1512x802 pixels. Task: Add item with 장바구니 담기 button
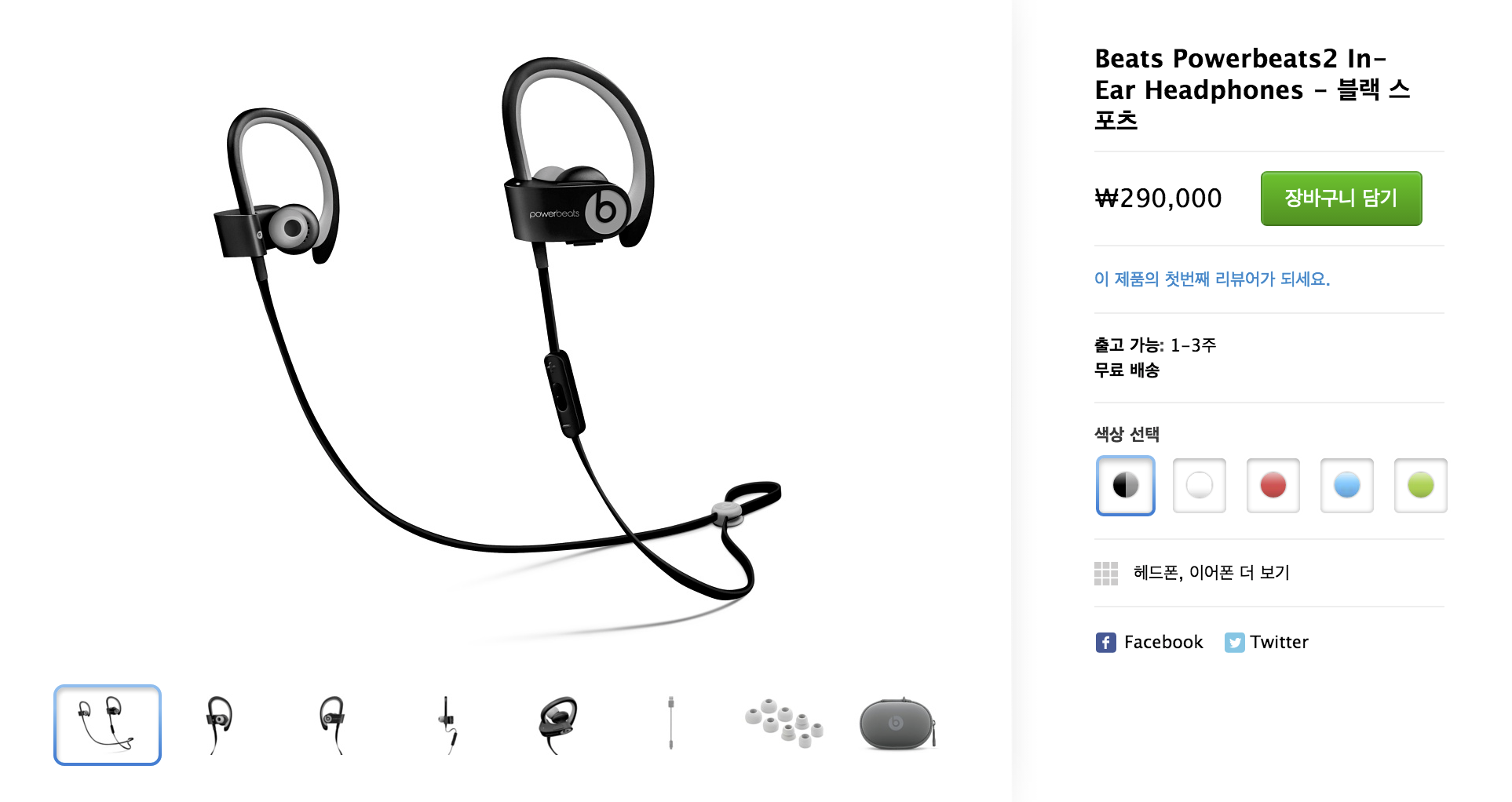click(x=1341, y=199)
